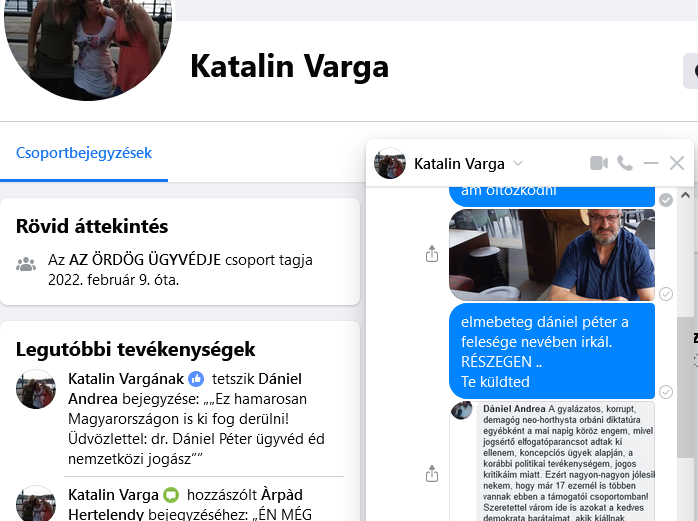Open AZ ÖRDÖG ÜGYVÉDJE group link

[x=145, y=260]
